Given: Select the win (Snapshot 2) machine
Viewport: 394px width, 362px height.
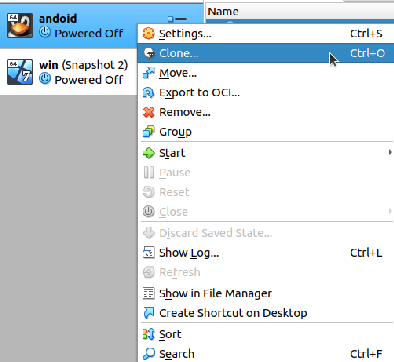Looking at the screenshot, I should (68, 72).
